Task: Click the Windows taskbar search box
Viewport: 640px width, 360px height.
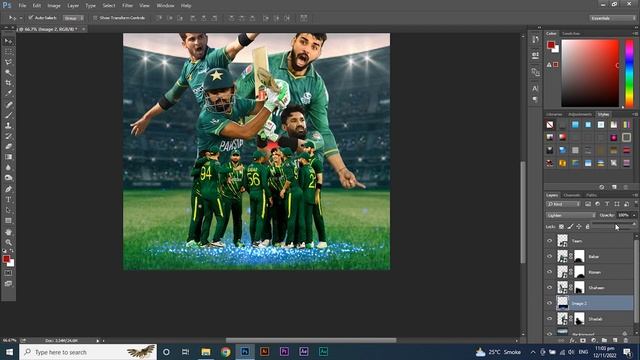Action: point(88,352)
